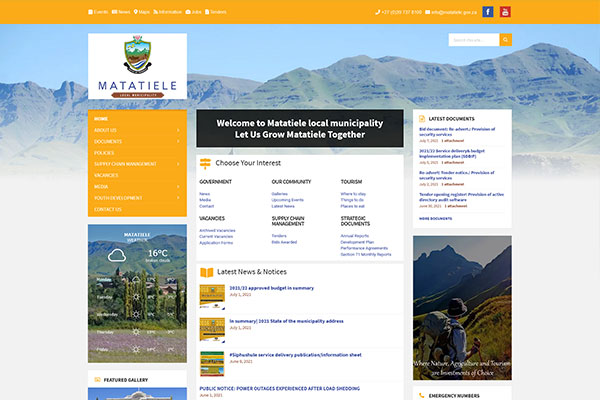Screen dimensions: 600x400
Task: Open the Facebook page icon
Action: [488, 12]
